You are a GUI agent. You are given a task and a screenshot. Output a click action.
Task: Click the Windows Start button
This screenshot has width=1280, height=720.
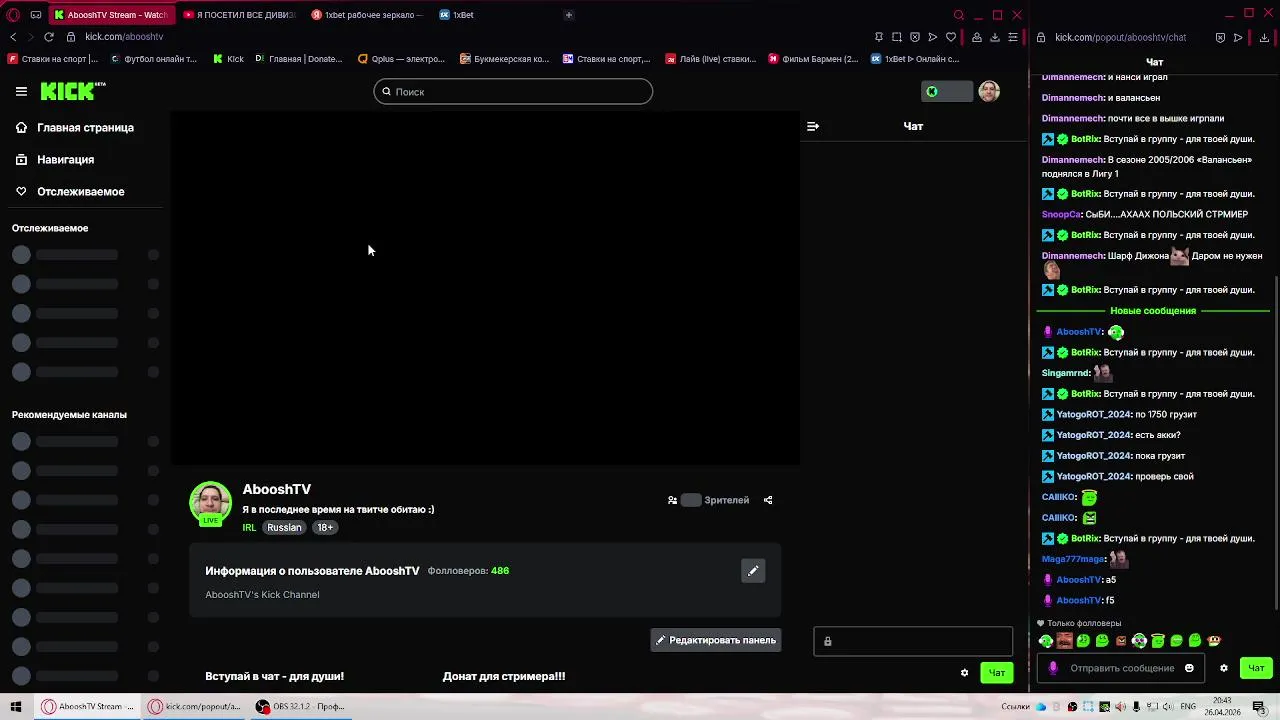click(x=16, y=707)
